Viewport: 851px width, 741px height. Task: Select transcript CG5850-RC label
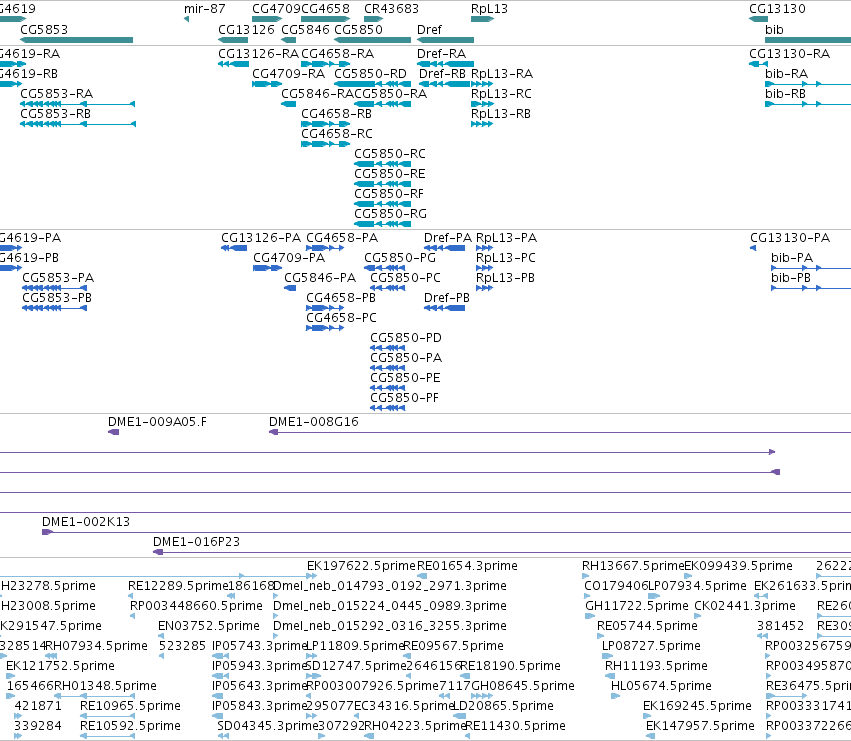click(390, 154)
